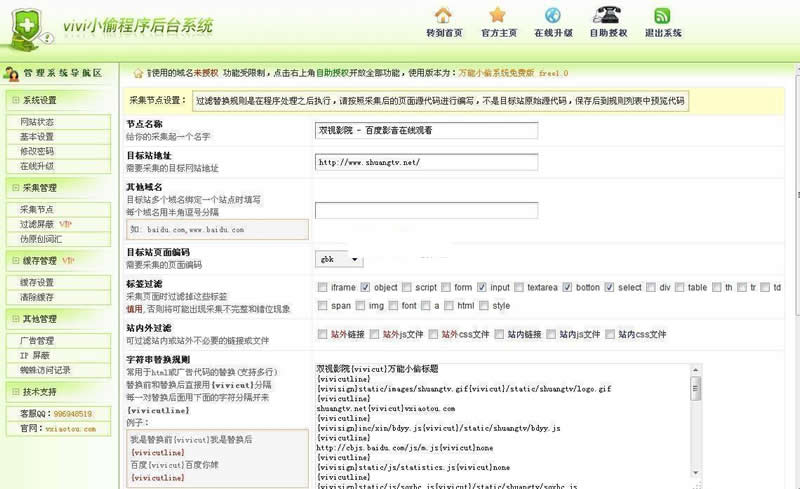Enable the iframe tag filter checkbox
The width and height of the screenshot is (800, 489).
point(322,288)
